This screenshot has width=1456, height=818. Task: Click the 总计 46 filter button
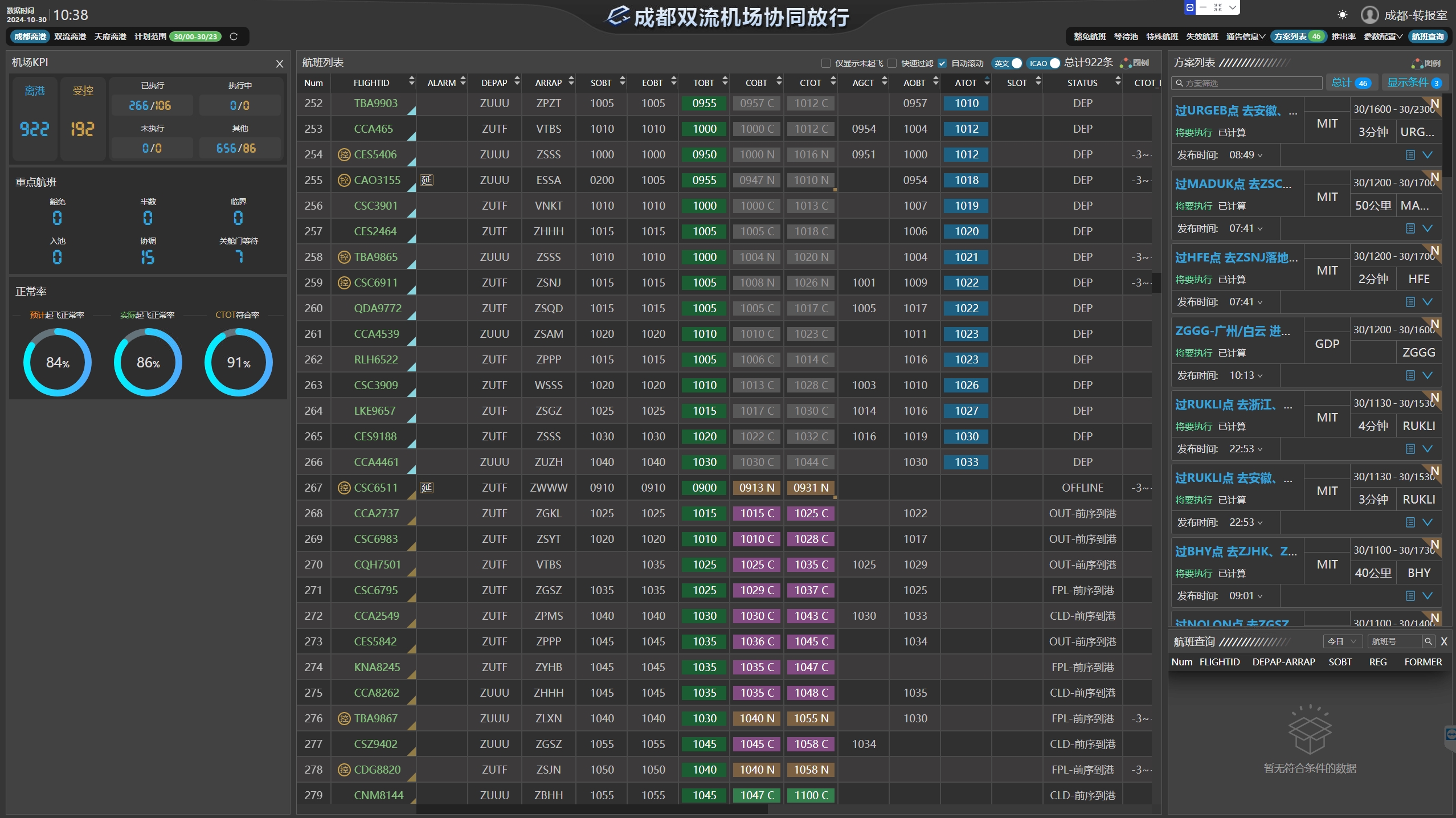click(x=1351, y=83)
